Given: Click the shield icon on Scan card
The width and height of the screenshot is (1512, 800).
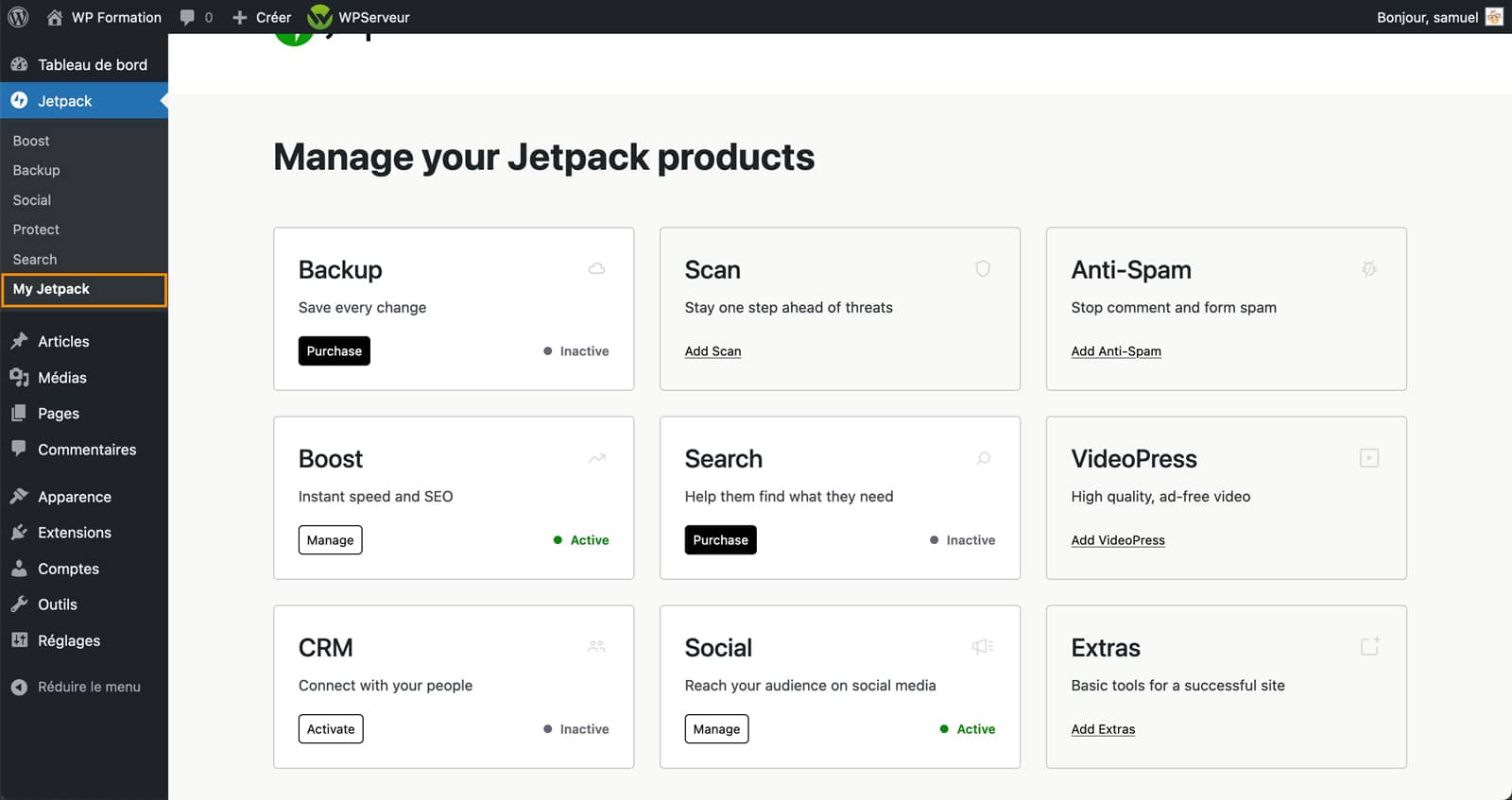Looking at the screenshot, I should (983, 269).
